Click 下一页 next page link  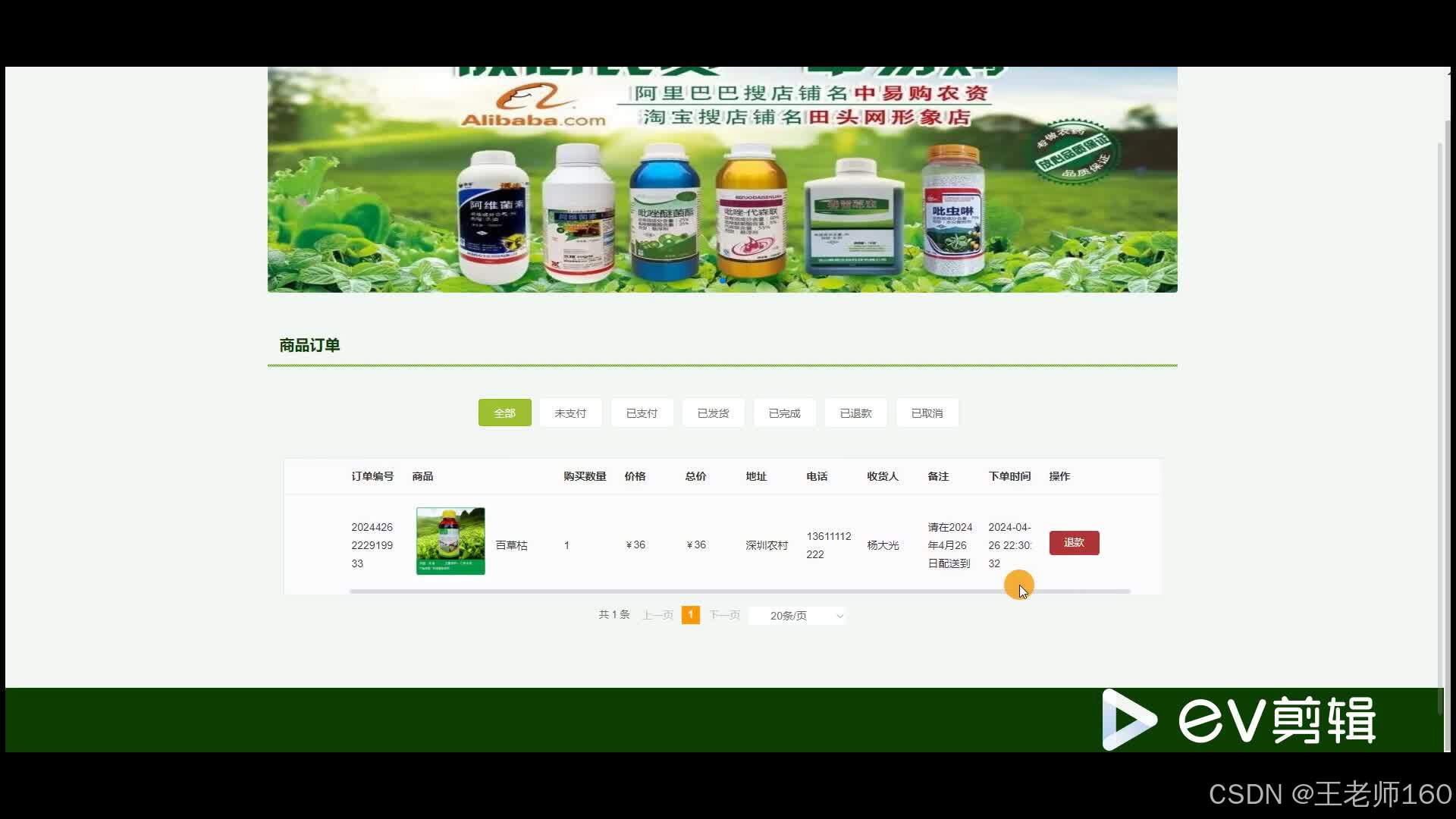click(x=724, y=615)
